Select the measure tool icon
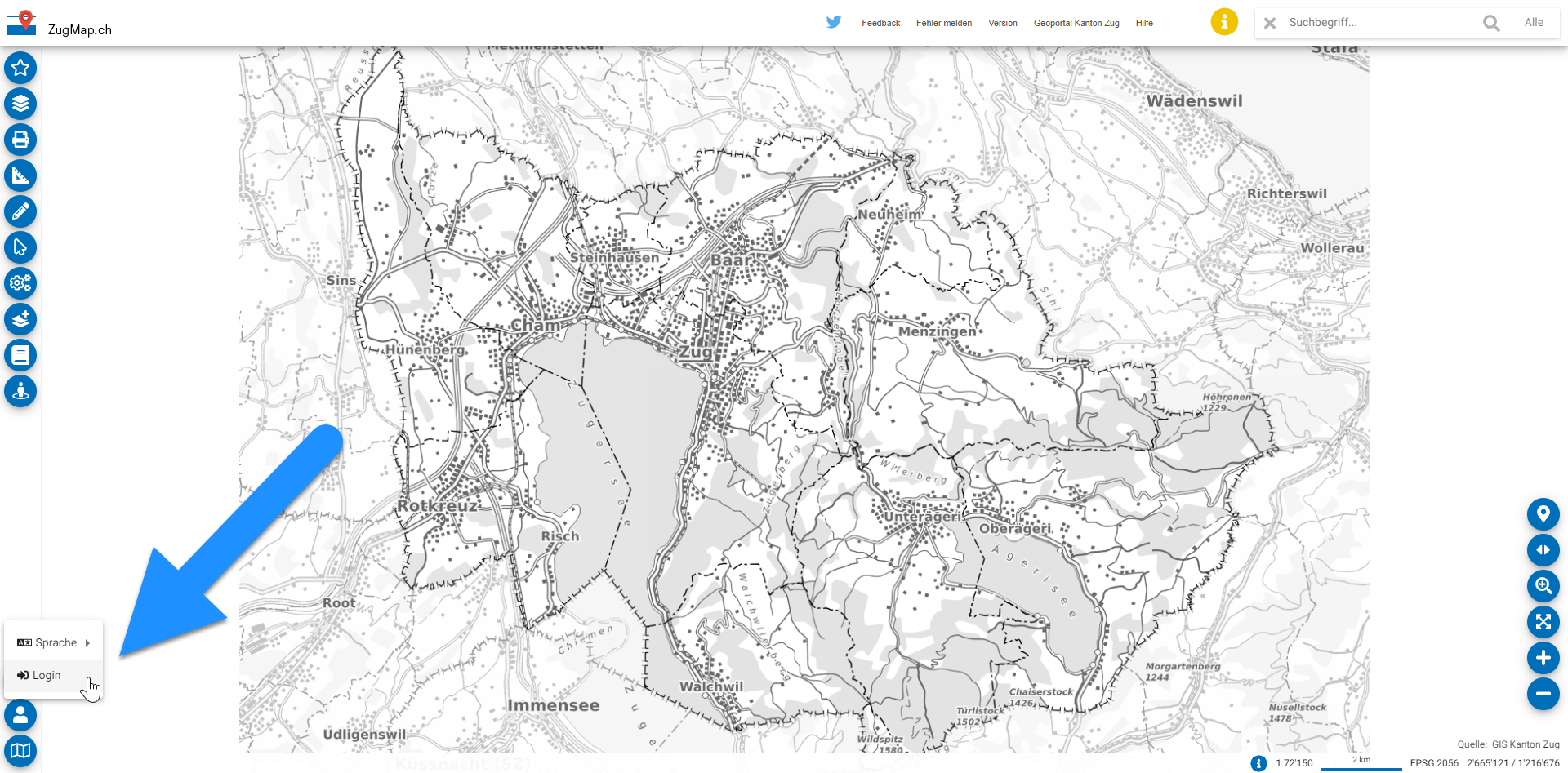 coord(20,175)
